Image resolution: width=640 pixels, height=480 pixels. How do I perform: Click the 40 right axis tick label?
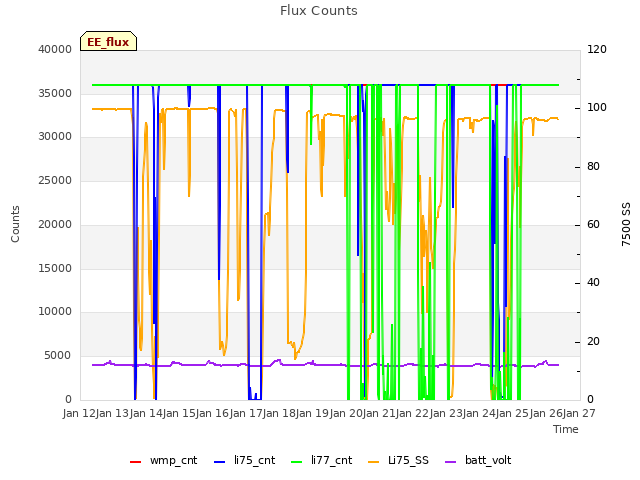coord(593,282)
